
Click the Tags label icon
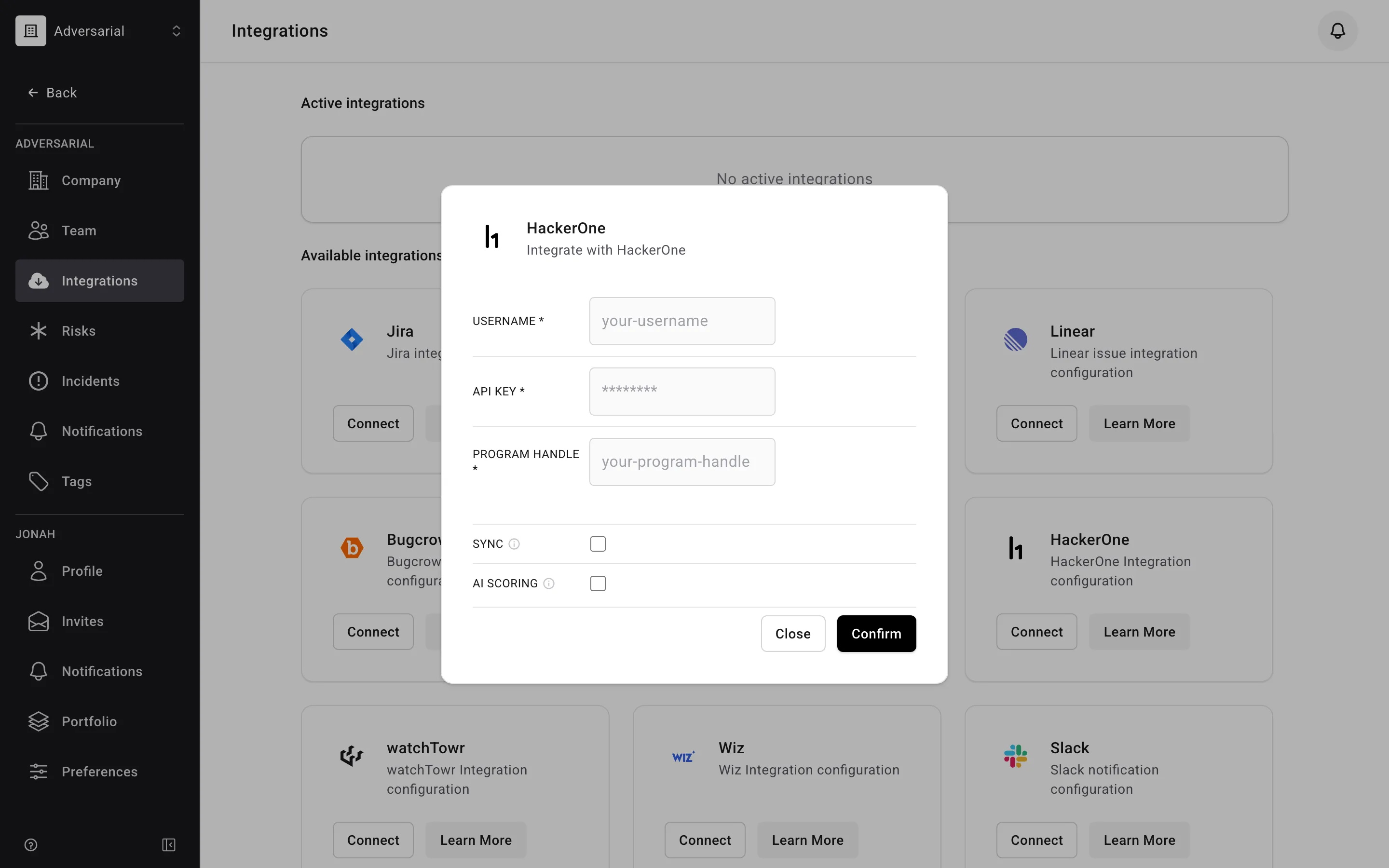(39, 481)
